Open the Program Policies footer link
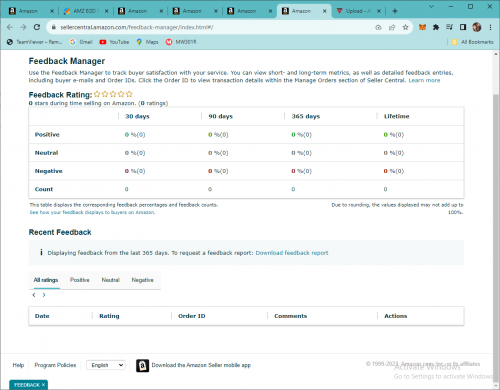500x390 pixels. [55, 365]
